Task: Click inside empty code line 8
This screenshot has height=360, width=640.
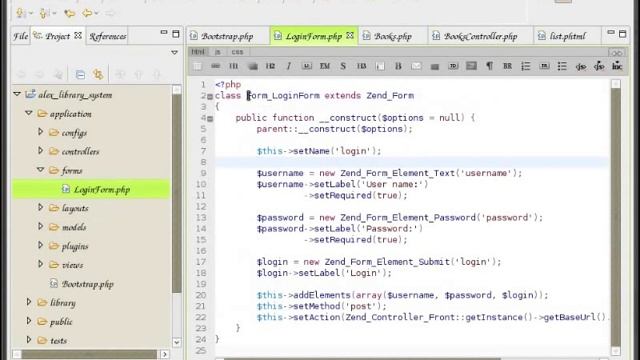Action: [411, 162]
